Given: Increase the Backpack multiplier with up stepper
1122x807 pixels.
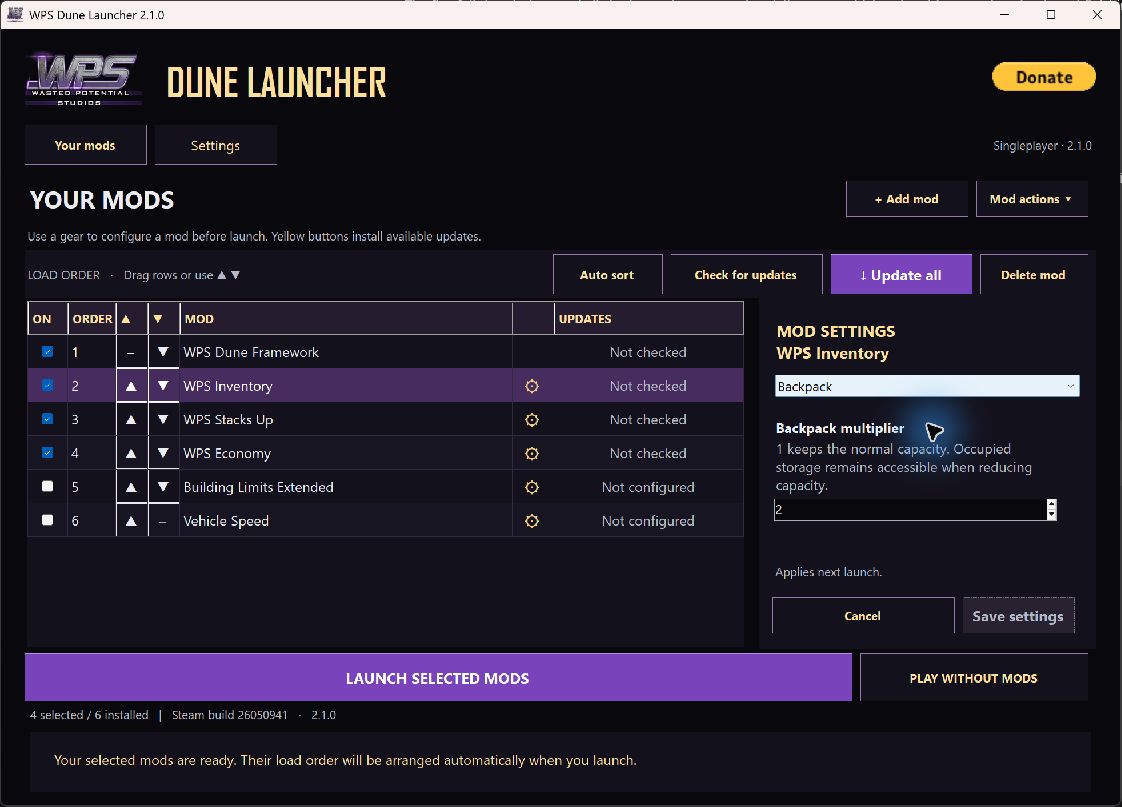Looking at the screenshot, I should coord(1051,504).
